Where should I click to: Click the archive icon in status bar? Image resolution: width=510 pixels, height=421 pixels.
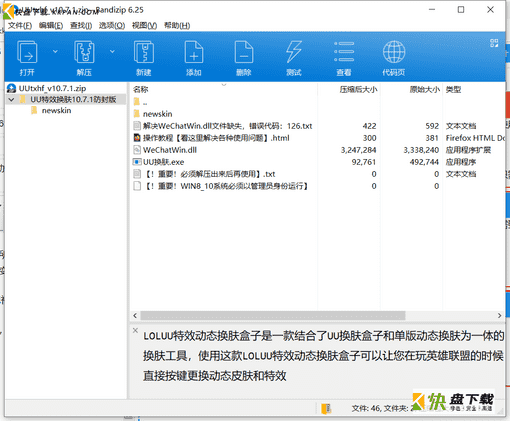326,408
